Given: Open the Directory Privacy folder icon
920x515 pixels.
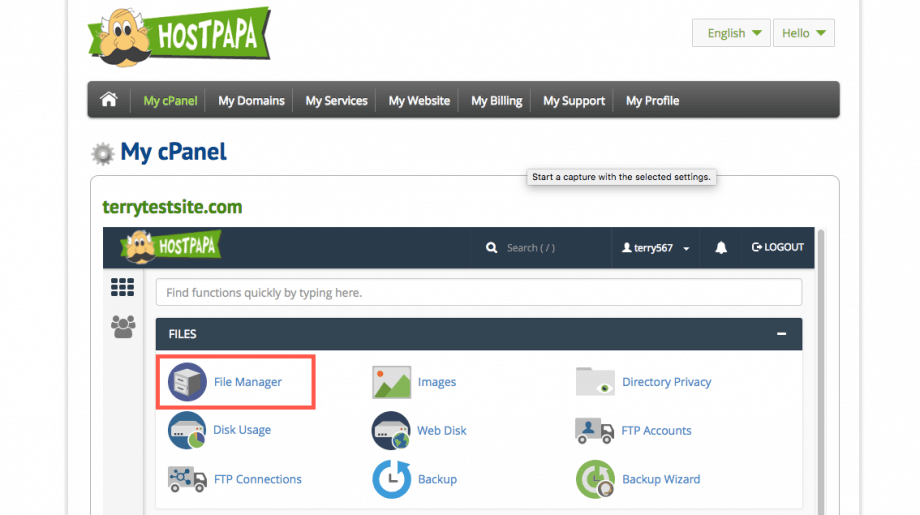Looking at the screenshot, I should (595, 382).
